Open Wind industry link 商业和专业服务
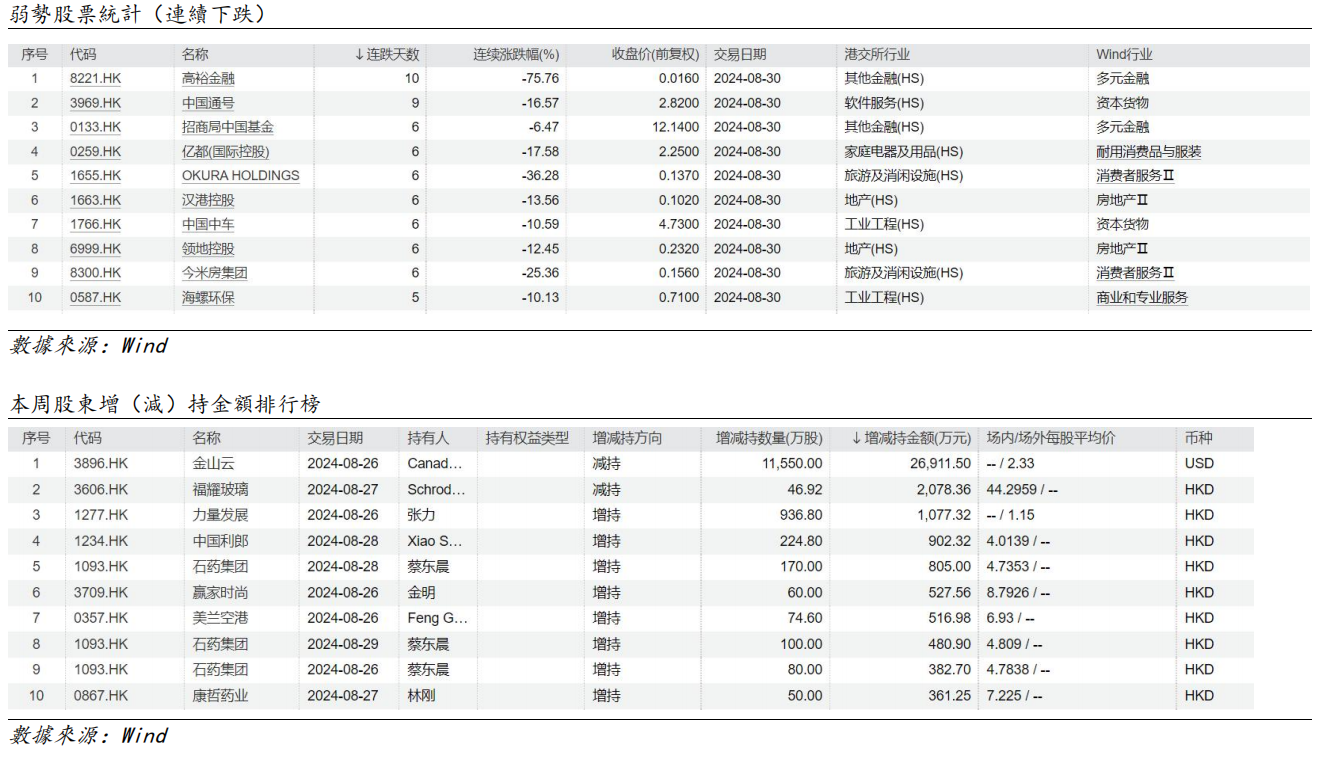1324x757 pixels. coord(1142,298)
